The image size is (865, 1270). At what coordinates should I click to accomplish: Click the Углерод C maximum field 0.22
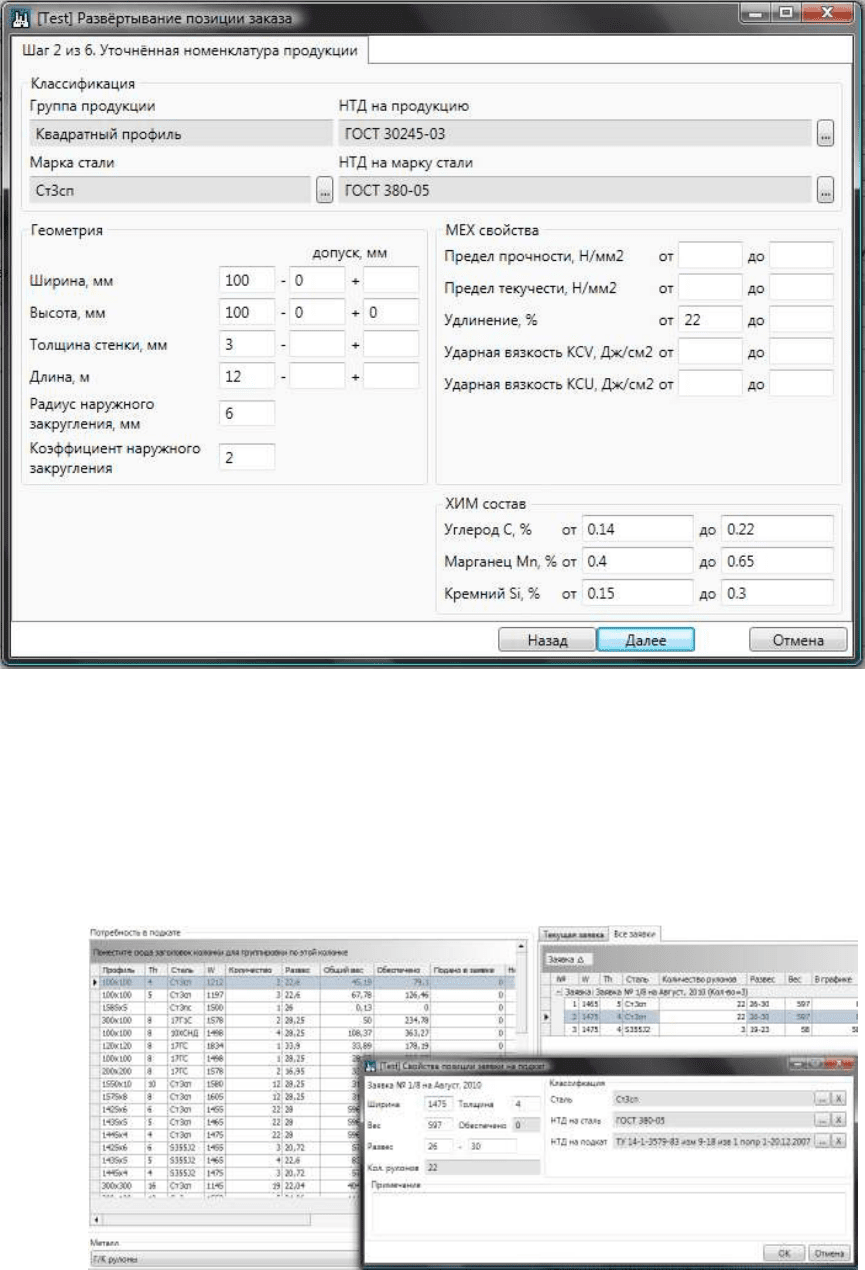pos(778,529)
